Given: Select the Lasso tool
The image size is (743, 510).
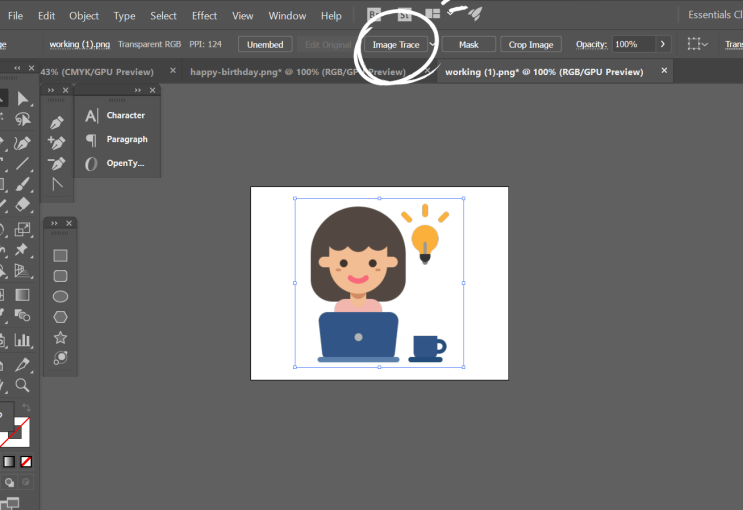Looking at the screenshot, I should tap(22, 119).
